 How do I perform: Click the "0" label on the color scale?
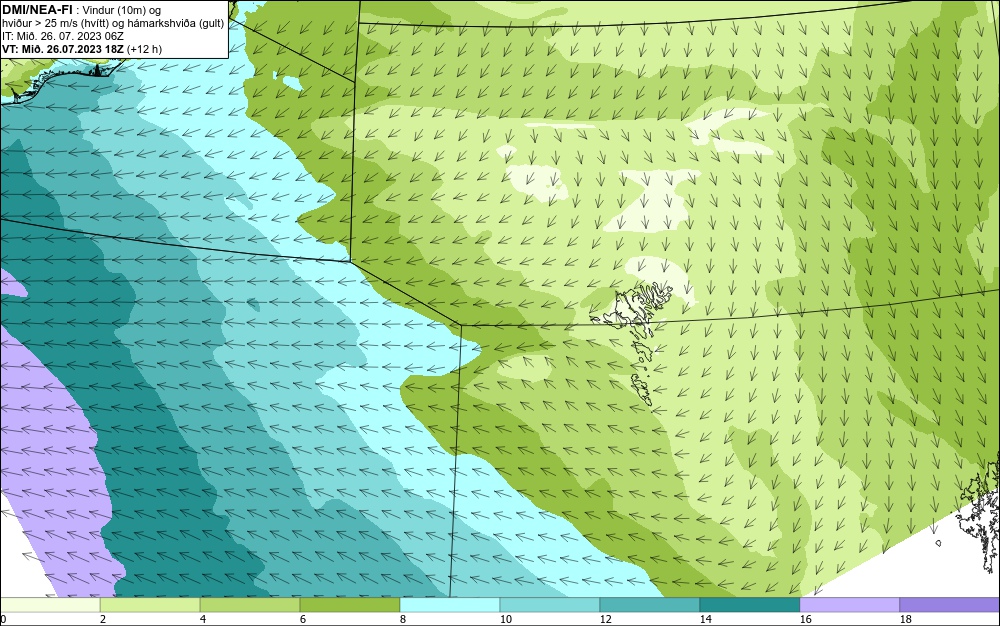[3, 619]
